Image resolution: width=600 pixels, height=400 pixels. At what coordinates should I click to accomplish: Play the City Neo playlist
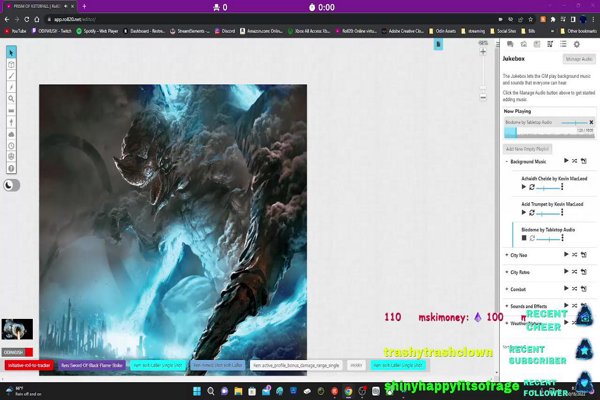(x=566, y=254)
